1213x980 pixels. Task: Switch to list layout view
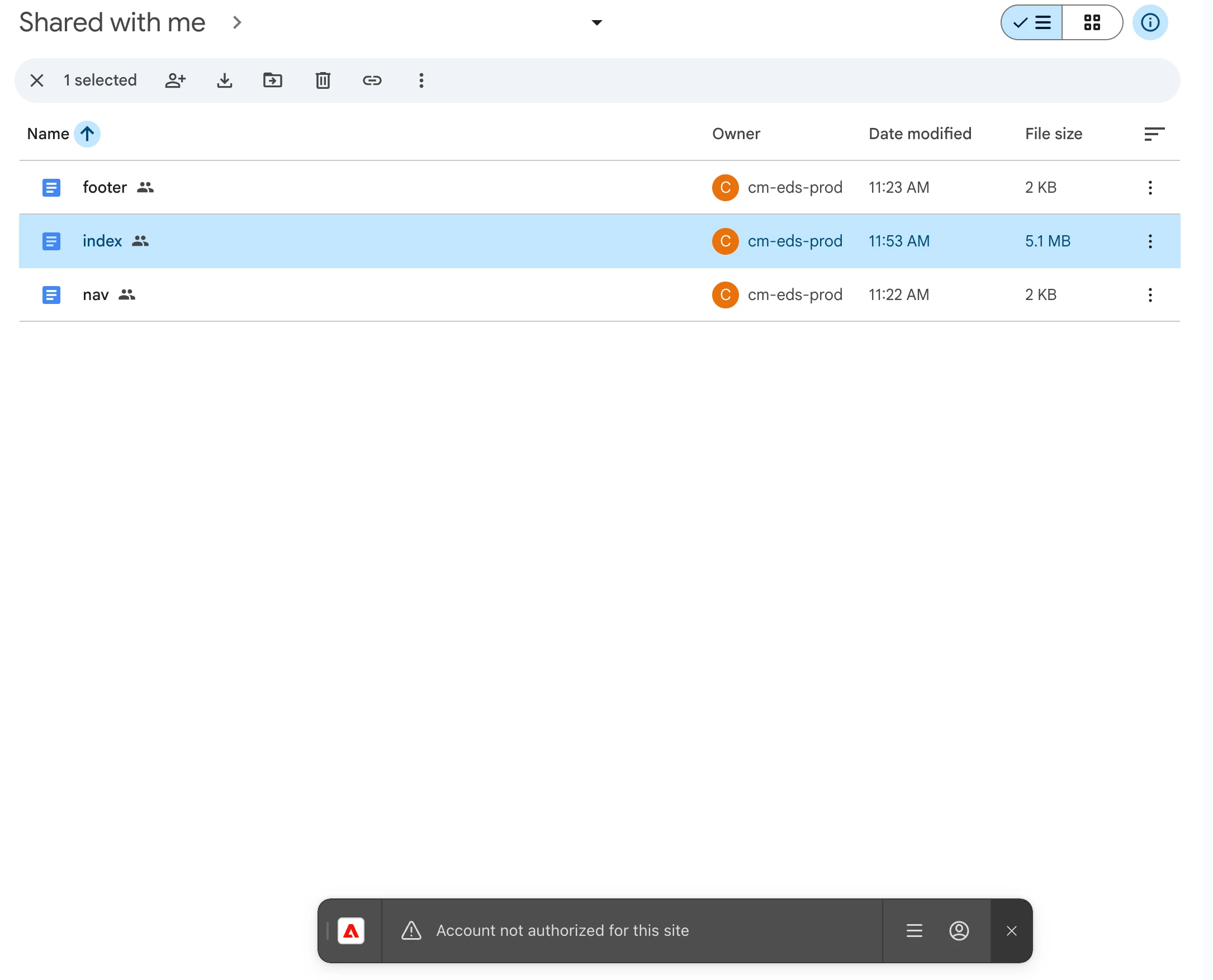tap(1031, 22)
